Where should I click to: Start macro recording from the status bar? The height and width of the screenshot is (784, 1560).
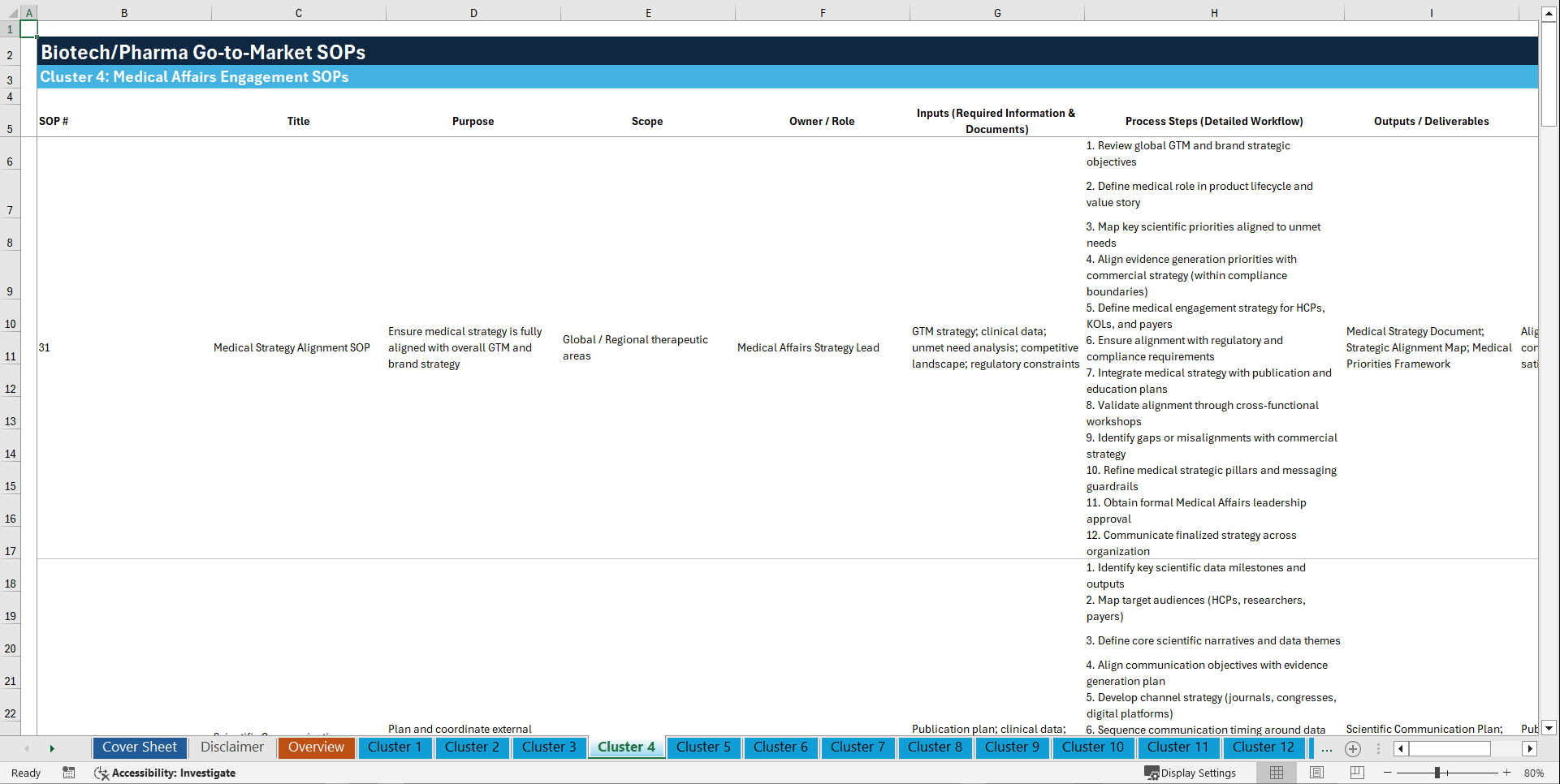(69, 773)
